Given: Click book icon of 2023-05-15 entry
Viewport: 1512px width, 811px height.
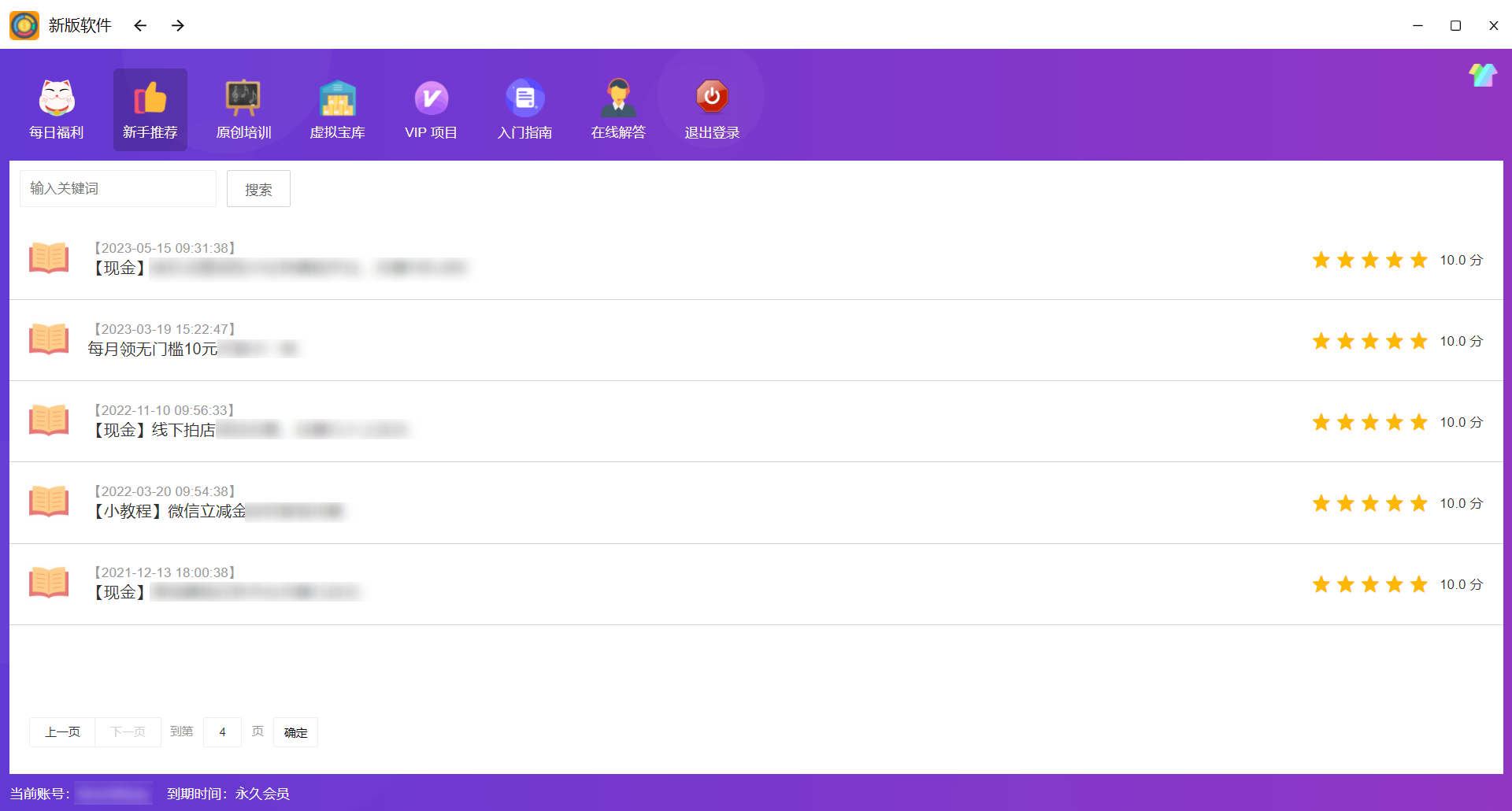Looking at the screenshot, I should click(49, 258).
